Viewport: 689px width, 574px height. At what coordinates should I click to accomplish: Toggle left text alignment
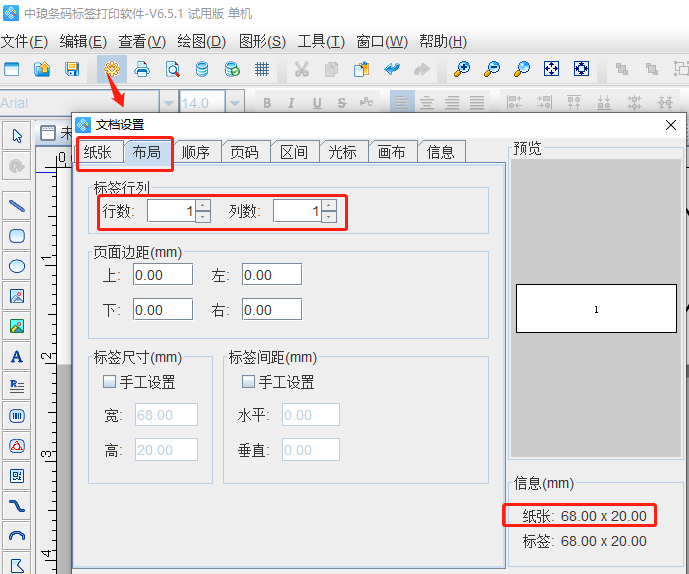(x=402, y=103)
